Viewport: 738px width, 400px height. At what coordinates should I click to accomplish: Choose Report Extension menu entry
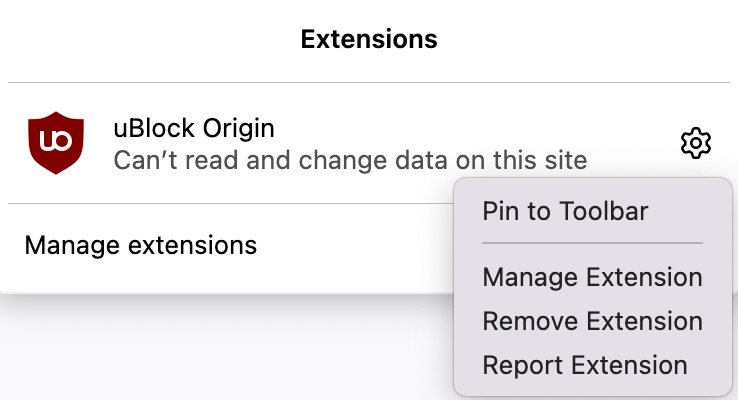(x=584, y=365)
